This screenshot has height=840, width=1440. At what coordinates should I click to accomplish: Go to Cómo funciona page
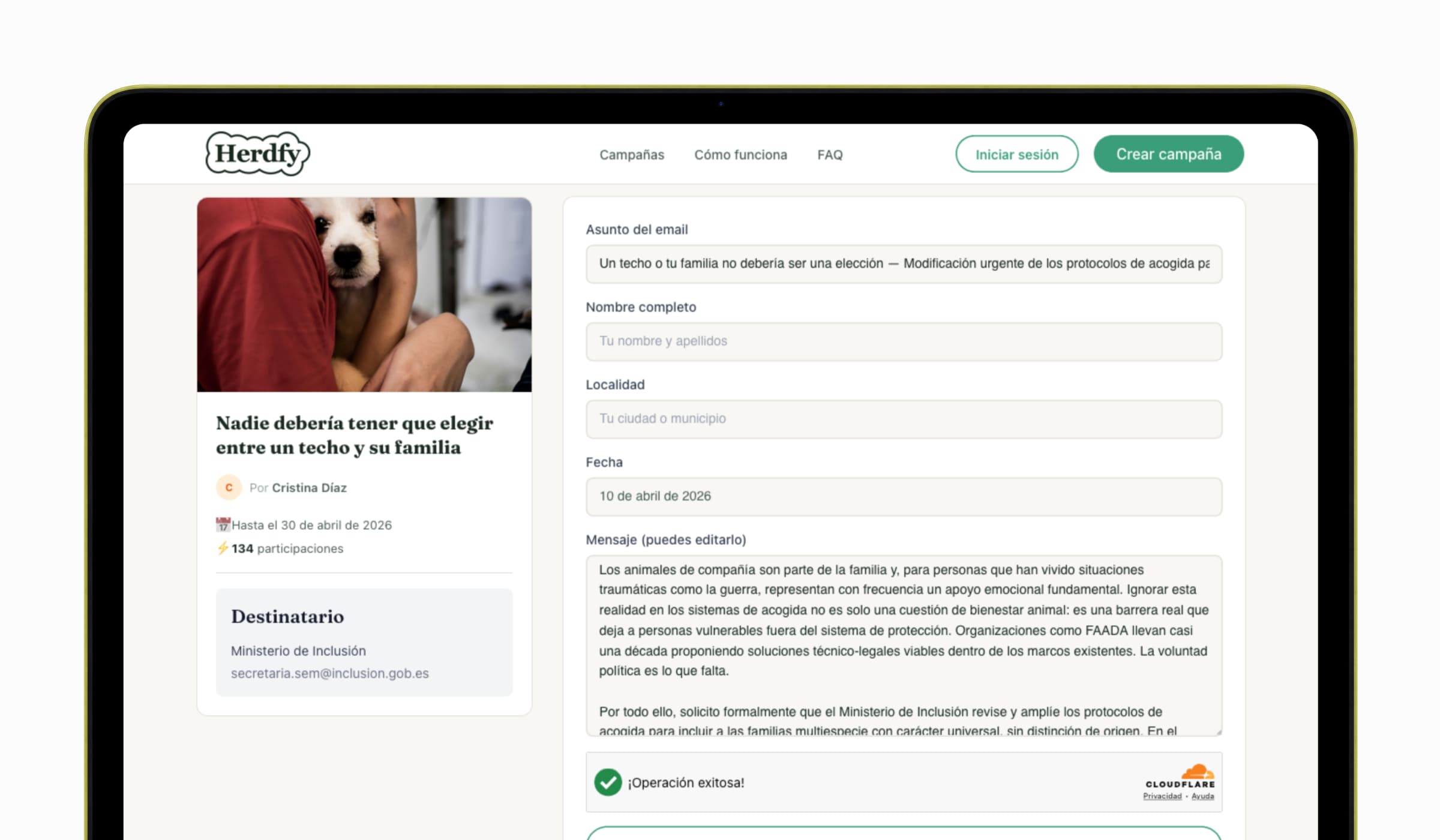point(740,155)
